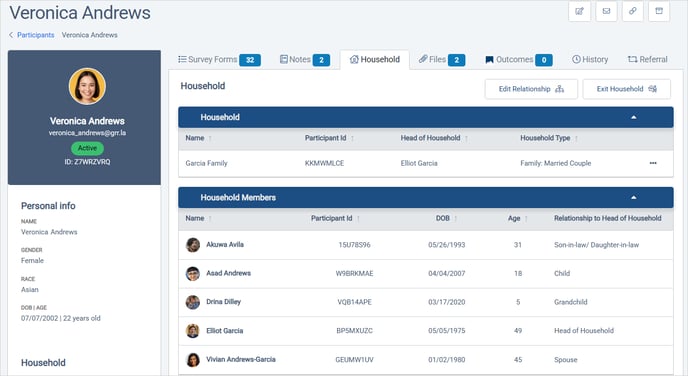The width and height of the screenshot is (688, 376).
Task: Click Family: Married Couple household type
Action: [x=555, y=163]
